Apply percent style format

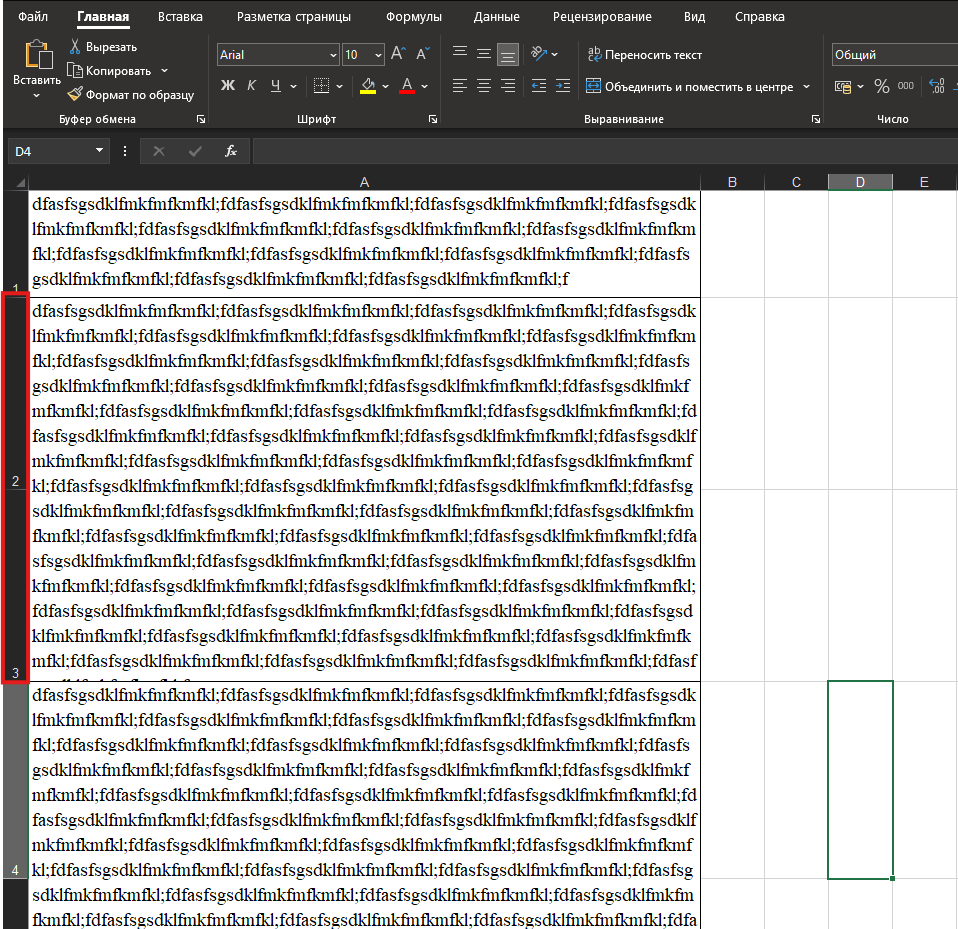(882, 86)
